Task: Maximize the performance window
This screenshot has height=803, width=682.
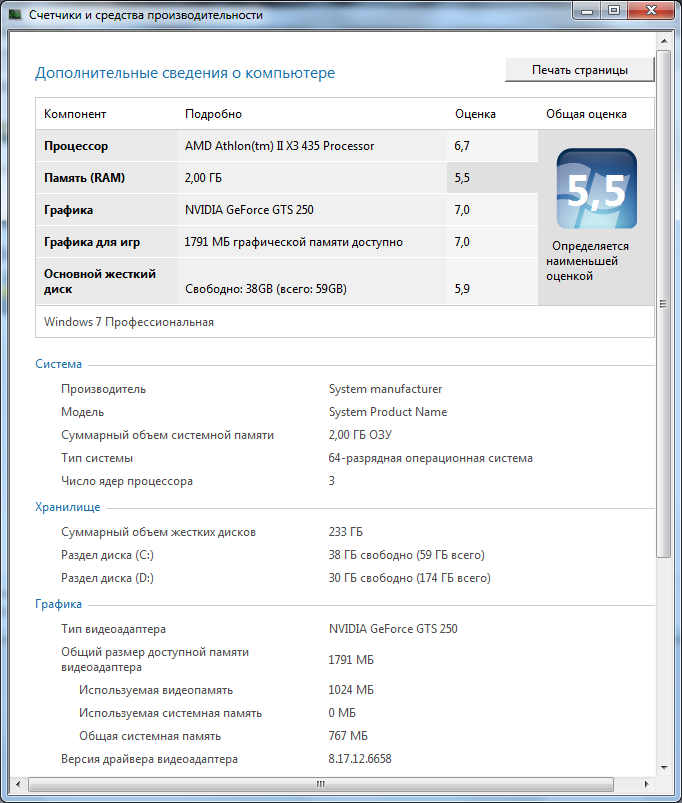Action: 614,11
